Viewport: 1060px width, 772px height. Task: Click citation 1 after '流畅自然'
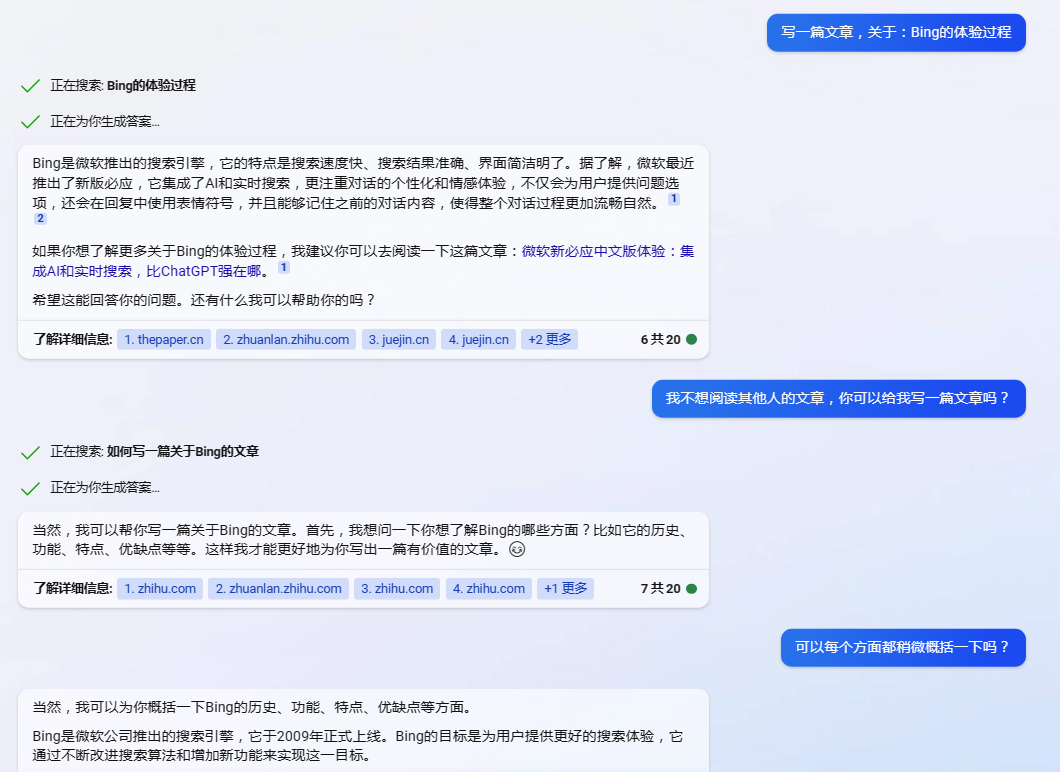(x=674, y=199)
